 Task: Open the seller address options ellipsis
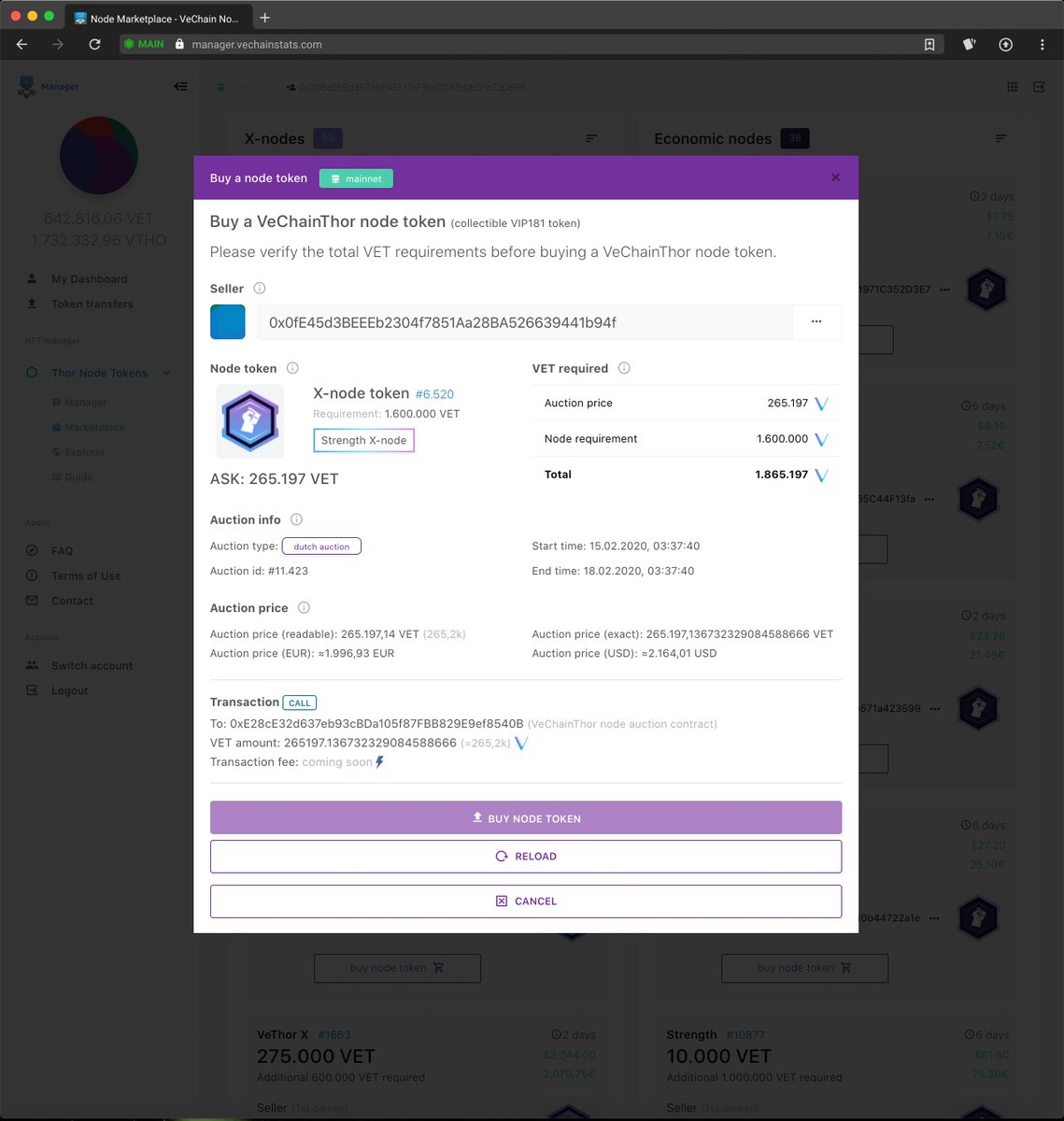(816, 321)
